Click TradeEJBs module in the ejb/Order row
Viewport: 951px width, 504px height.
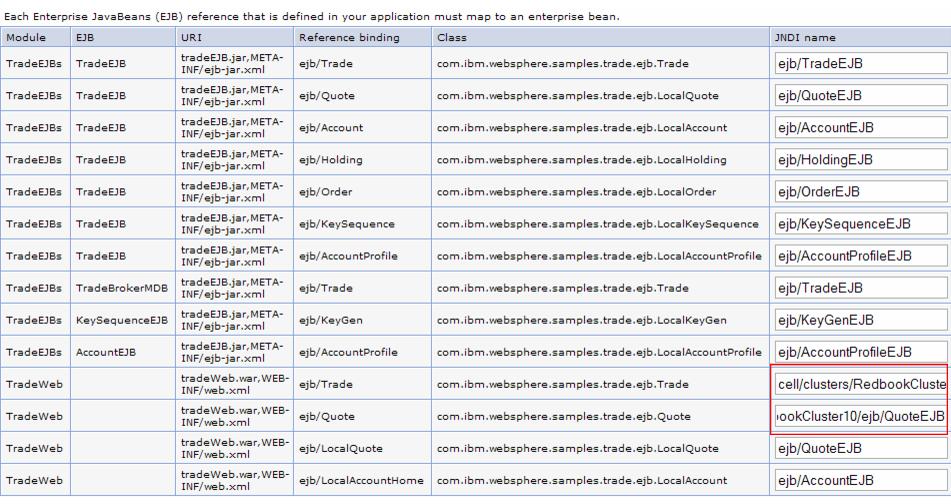click(x=34, y=192)
